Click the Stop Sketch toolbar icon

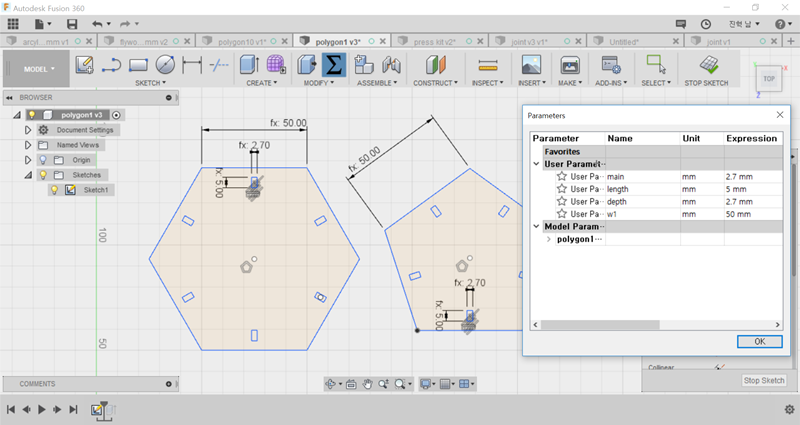(x=707, y=64)
